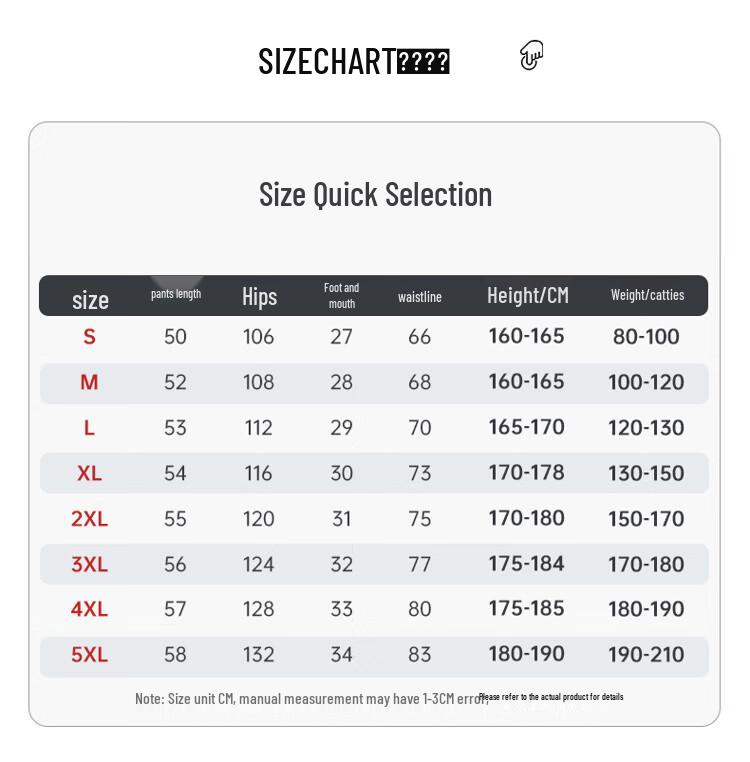The image size is (750, 762).
Task: Select the 4XL size row label
Action: (89, 609)
